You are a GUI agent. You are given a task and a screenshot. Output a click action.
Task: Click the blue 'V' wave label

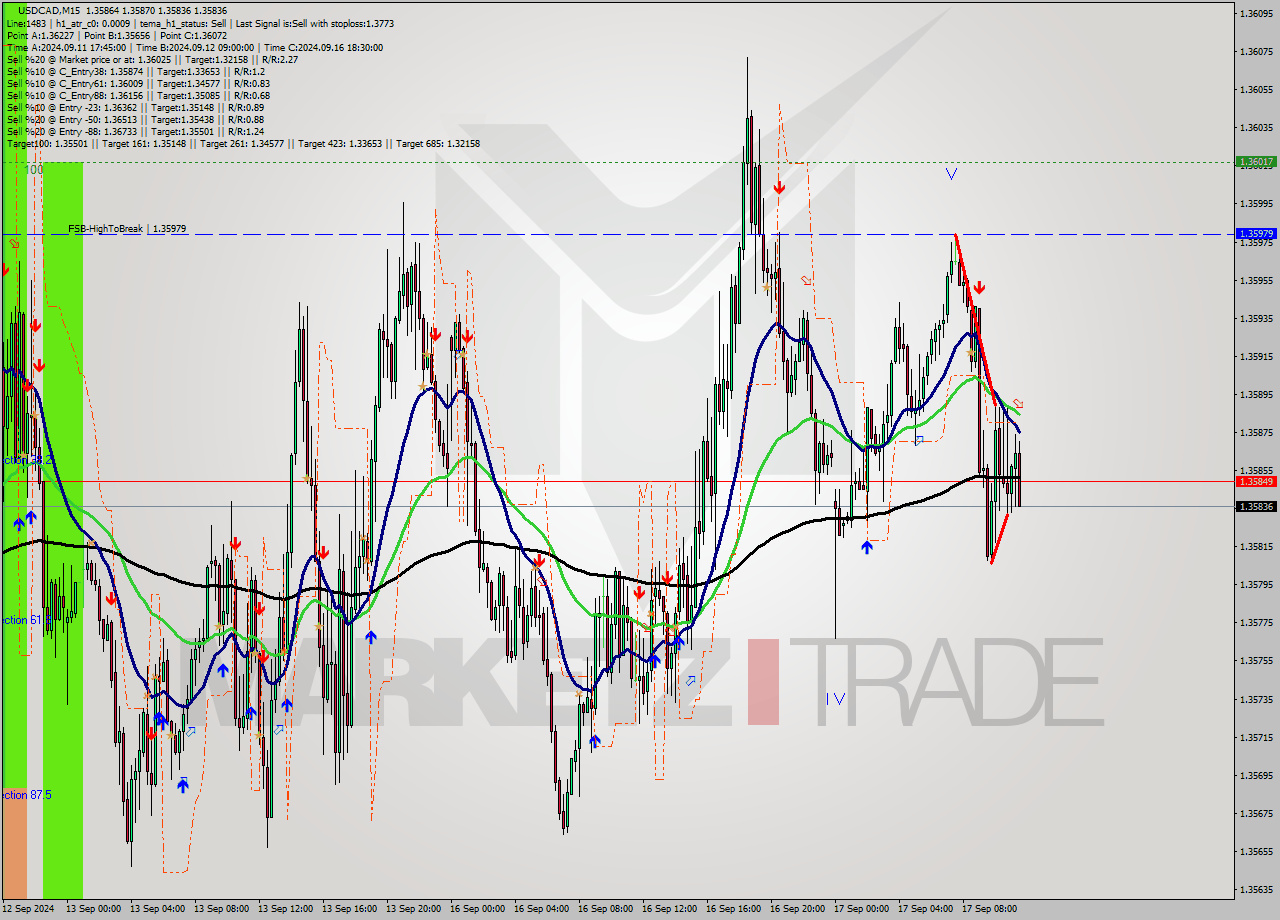pos(951,174)
